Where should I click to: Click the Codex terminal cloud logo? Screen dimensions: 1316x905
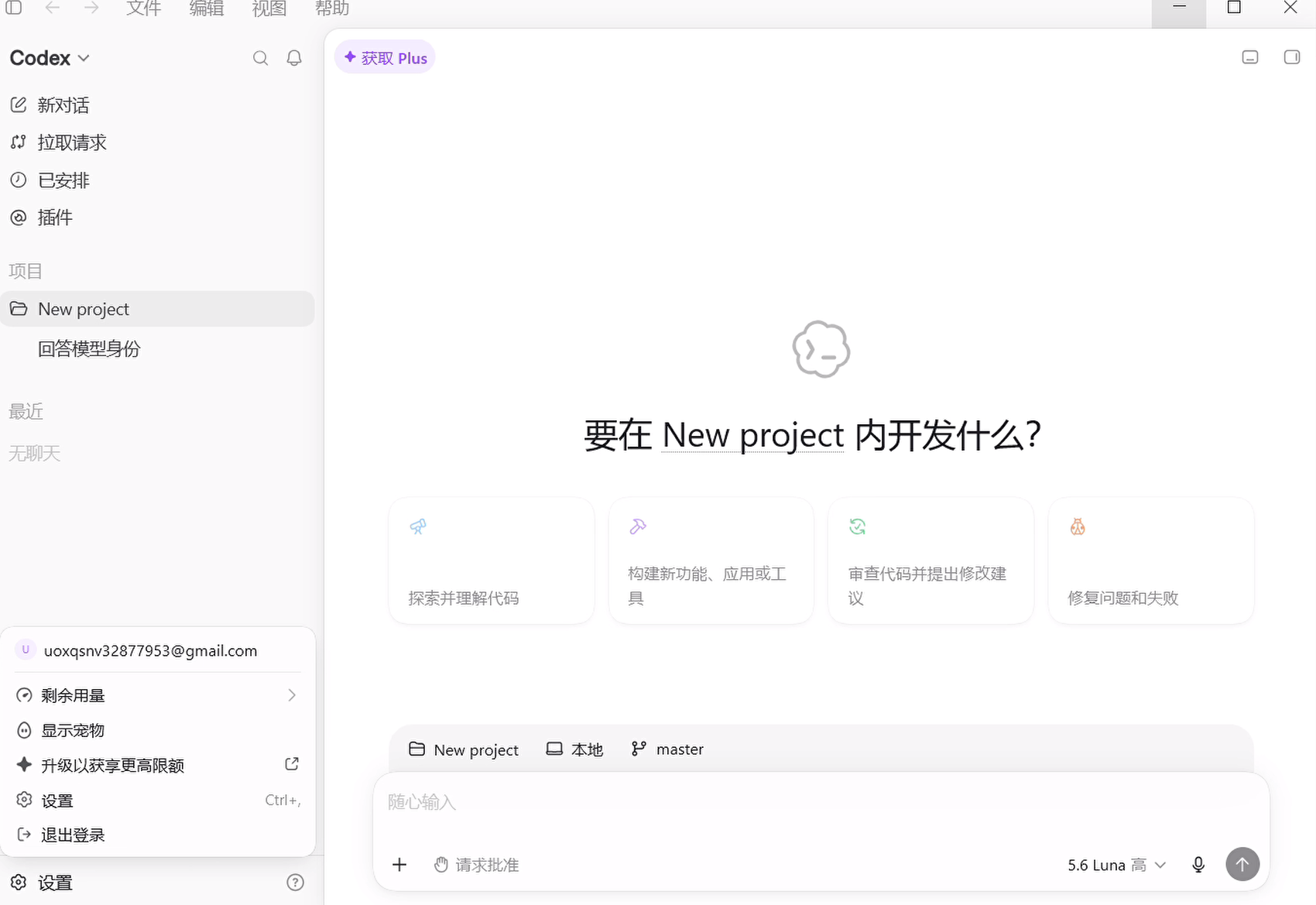821,349
